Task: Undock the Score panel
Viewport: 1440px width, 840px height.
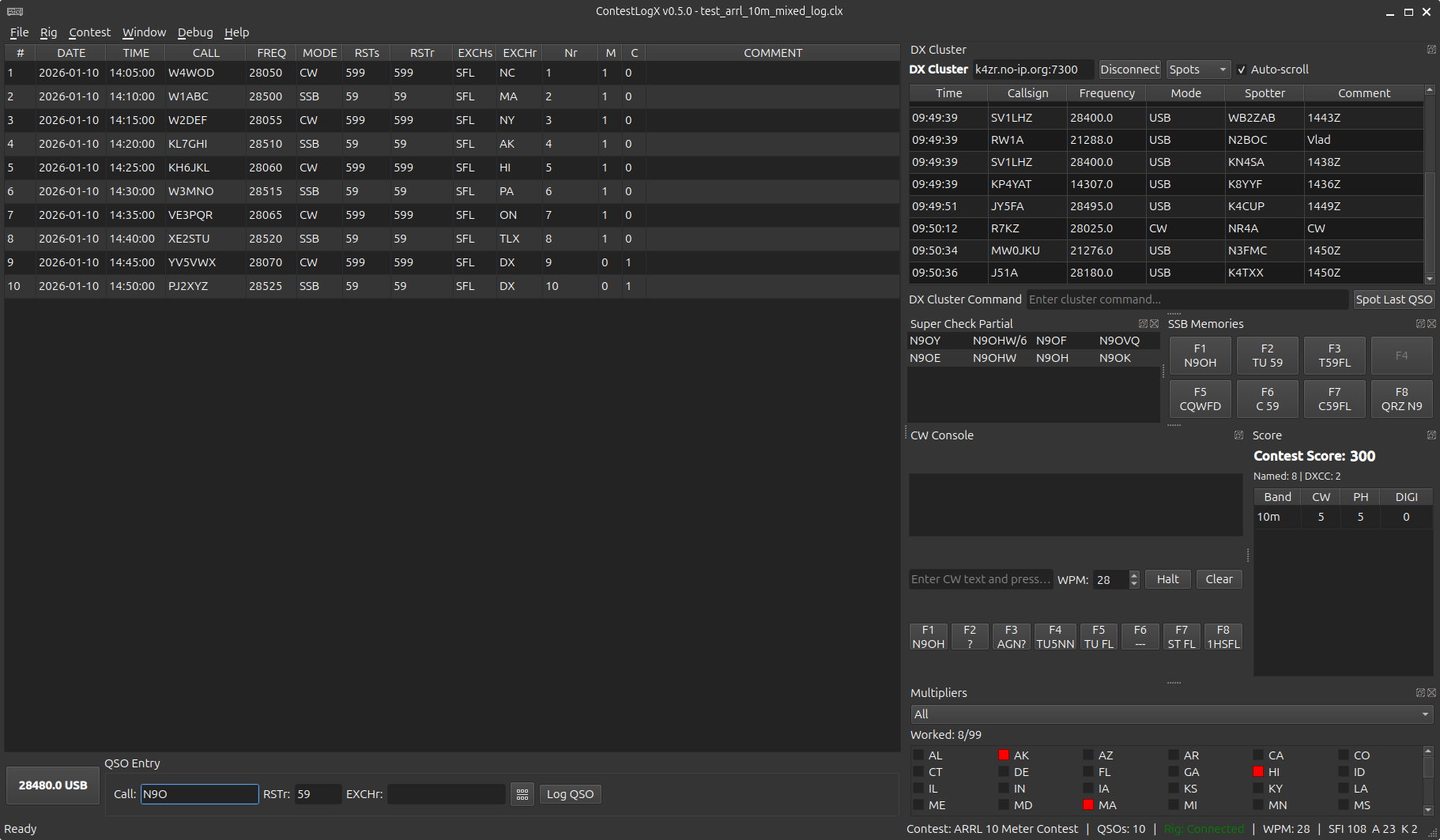Action: point(1431,435)
